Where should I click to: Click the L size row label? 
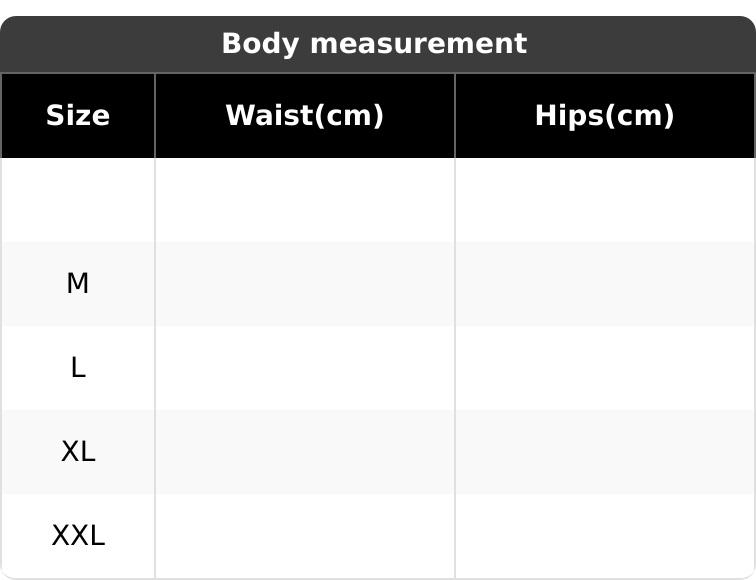click(x=78, y=368)
